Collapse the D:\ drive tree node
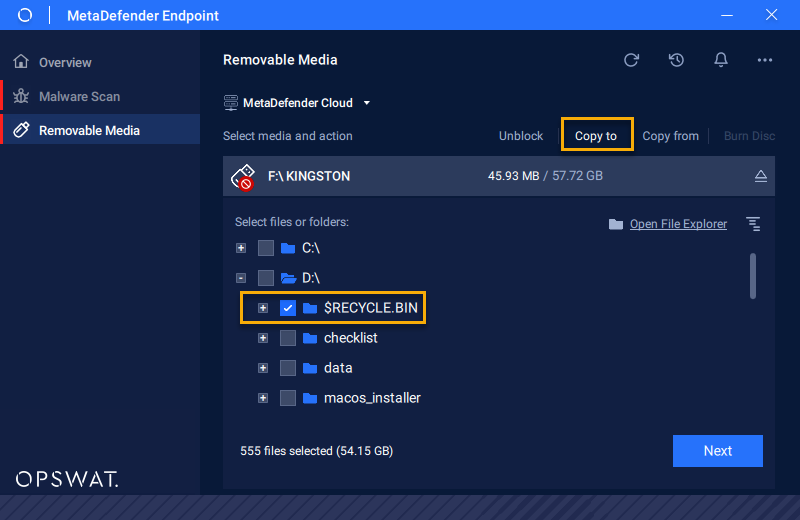The height and width of the screenshot is (520, 800). (241, 278)
